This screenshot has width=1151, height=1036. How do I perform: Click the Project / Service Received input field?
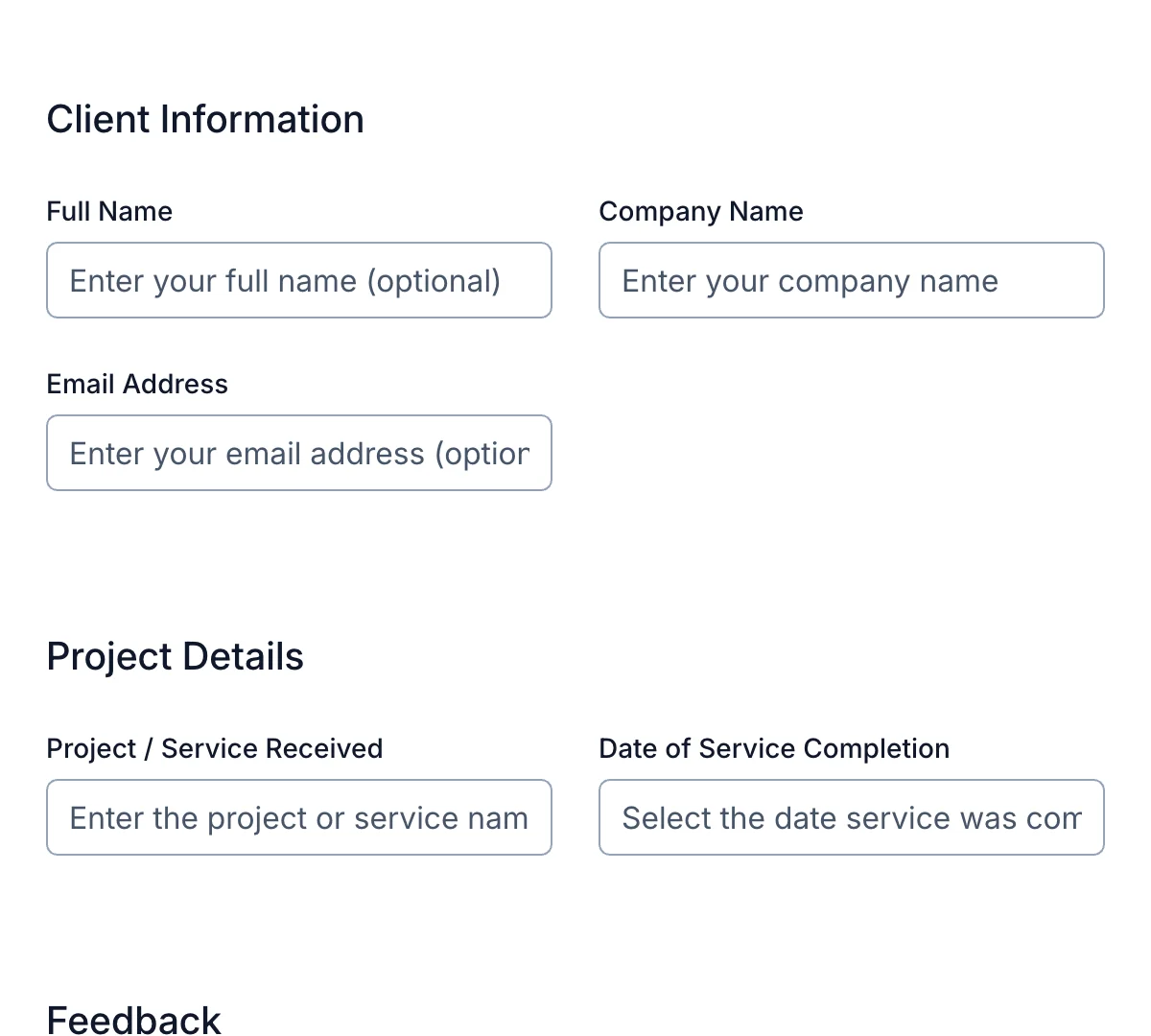[x=299, y=817]
